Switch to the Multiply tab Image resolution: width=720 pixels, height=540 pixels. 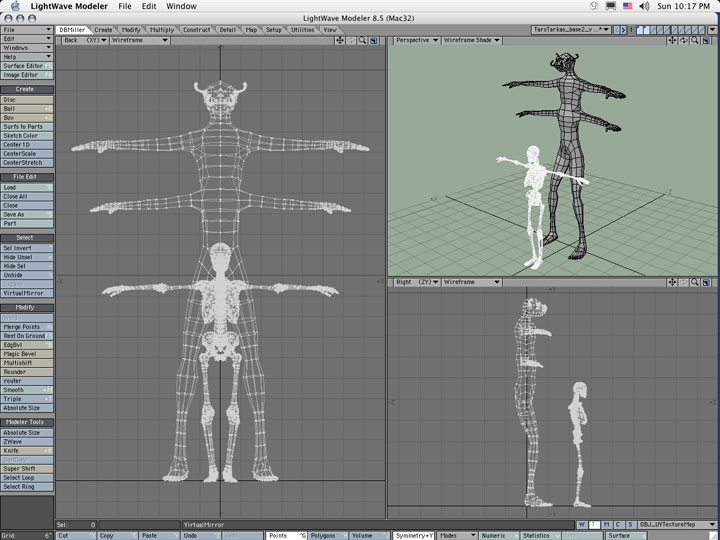[x=162, y=30]
